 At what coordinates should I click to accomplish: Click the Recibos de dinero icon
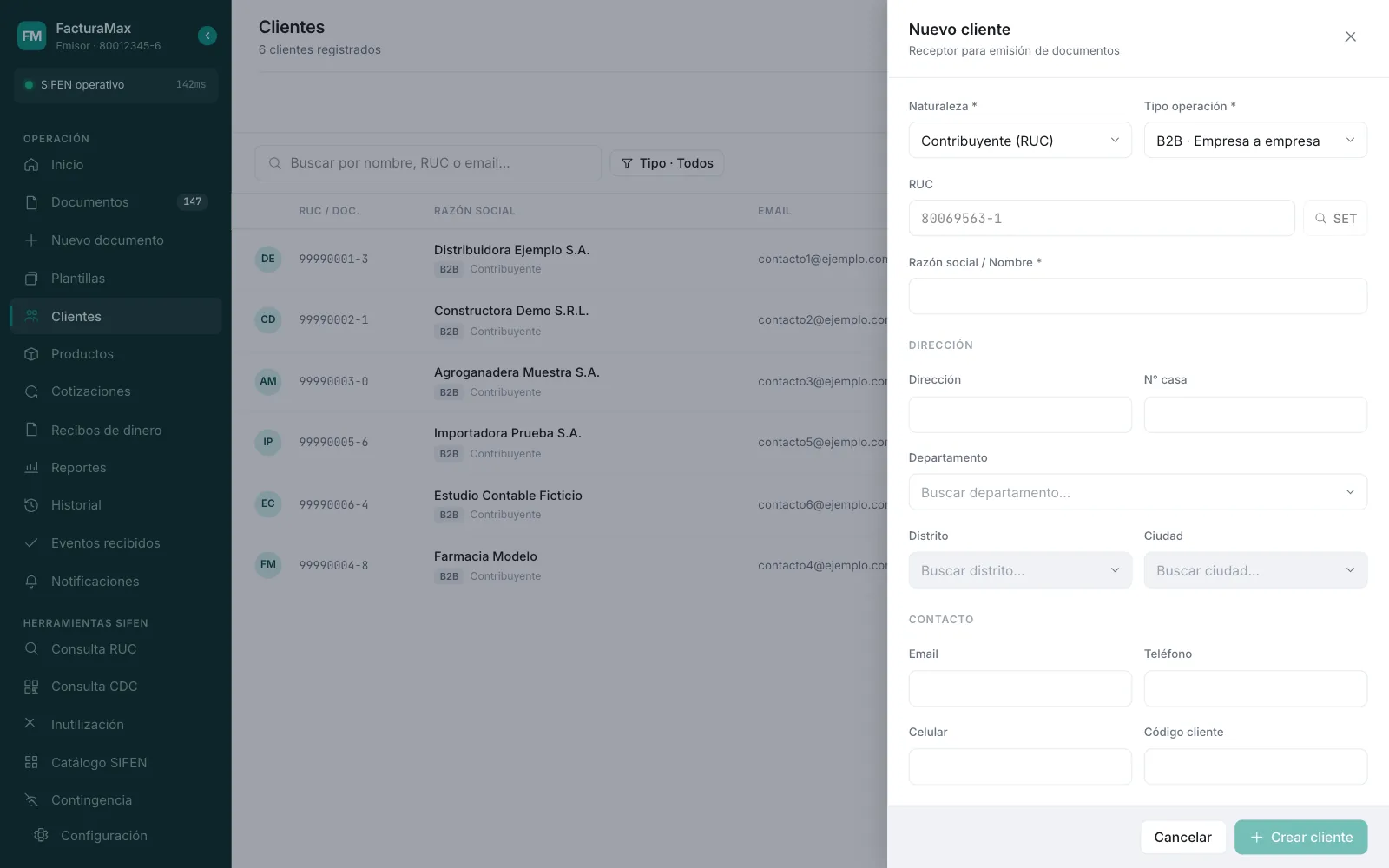(31, 430)
